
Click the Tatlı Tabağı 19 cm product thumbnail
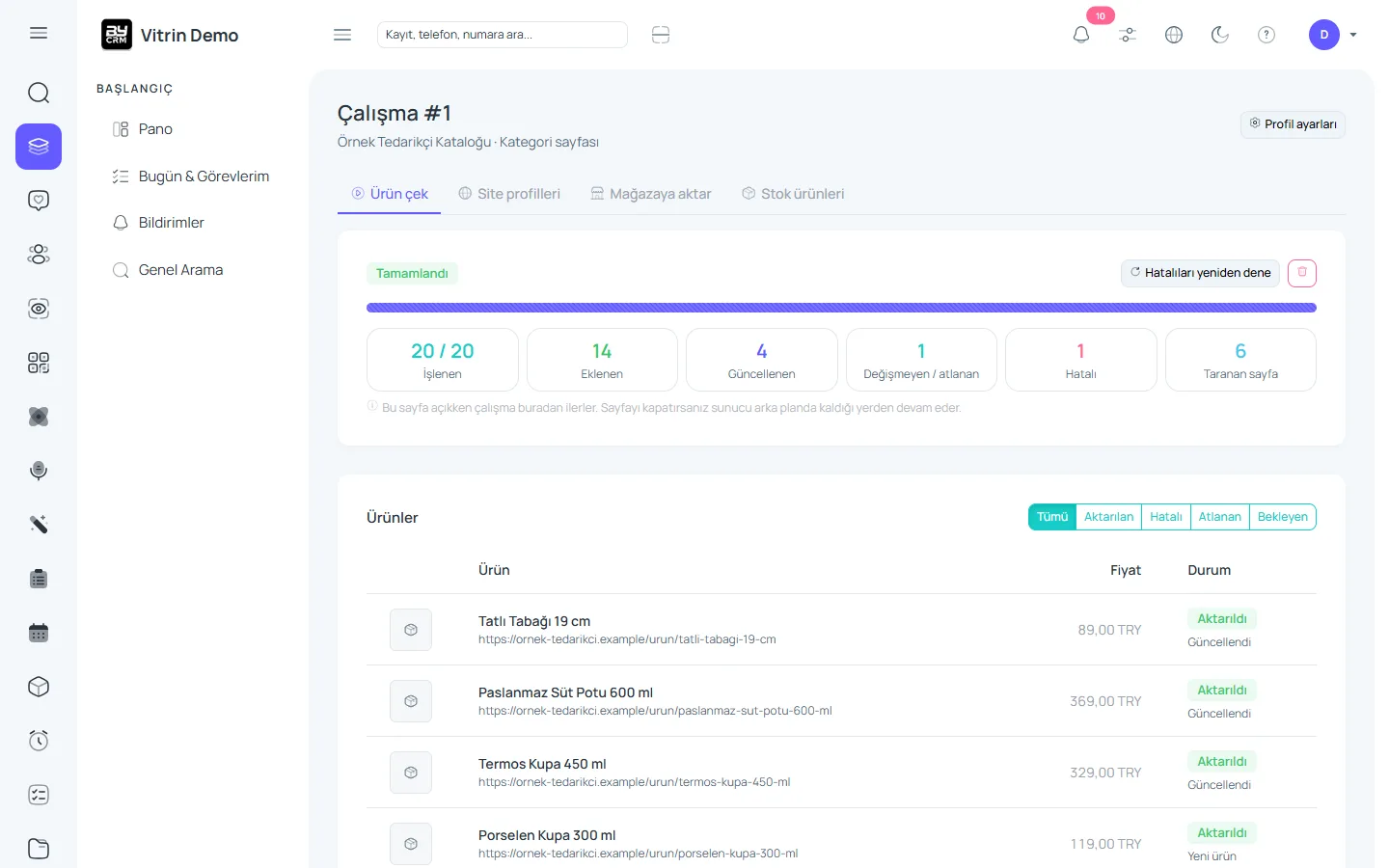click(411, 630)
